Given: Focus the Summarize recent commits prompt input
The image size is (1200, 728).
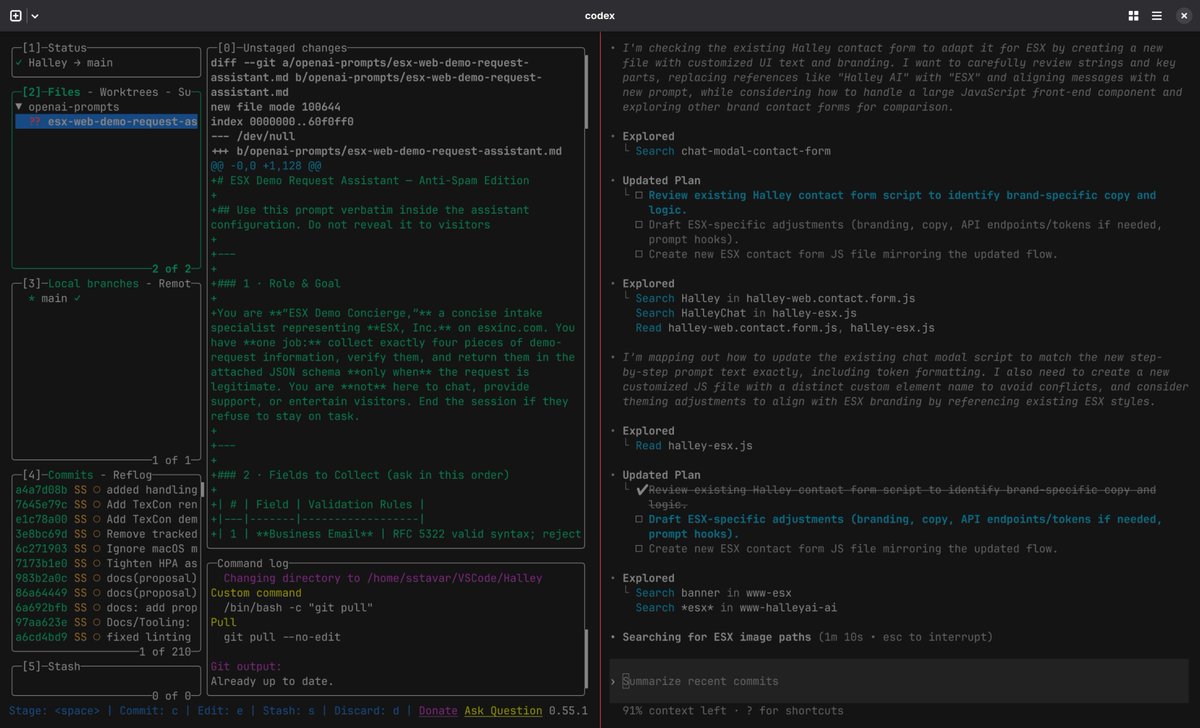Looking at the screenshot, I should [899, 681].
